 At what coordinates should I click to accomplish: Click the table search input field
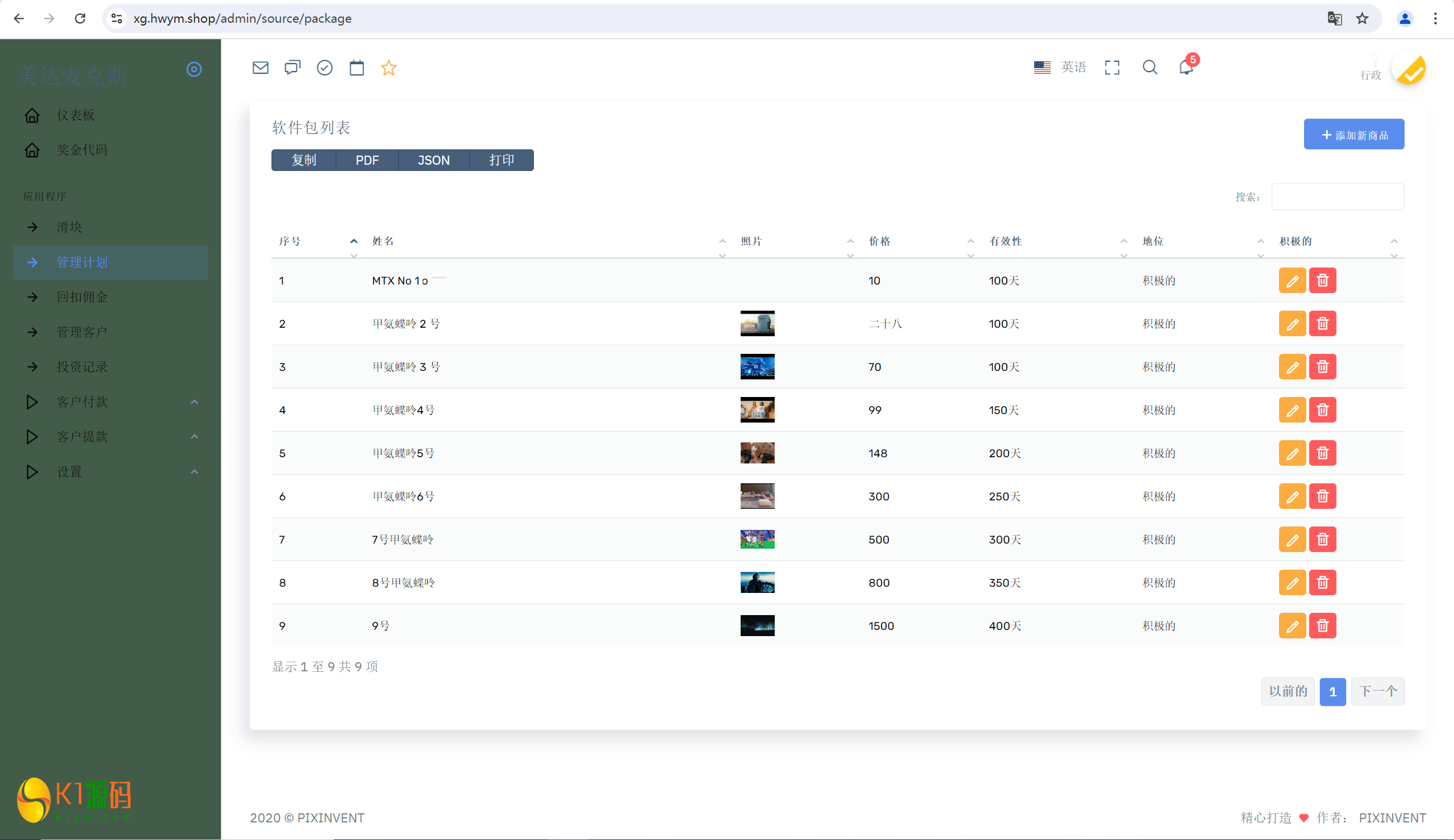1338,197
